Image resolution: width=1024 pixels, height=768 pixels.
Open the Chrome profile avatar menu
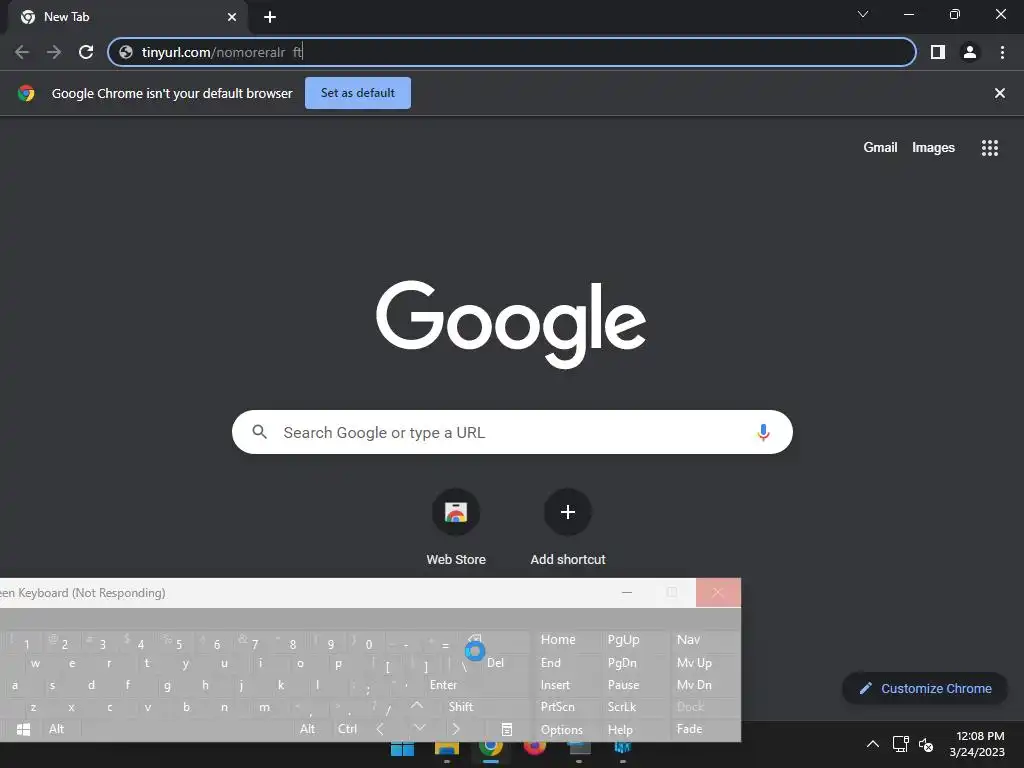970,52
